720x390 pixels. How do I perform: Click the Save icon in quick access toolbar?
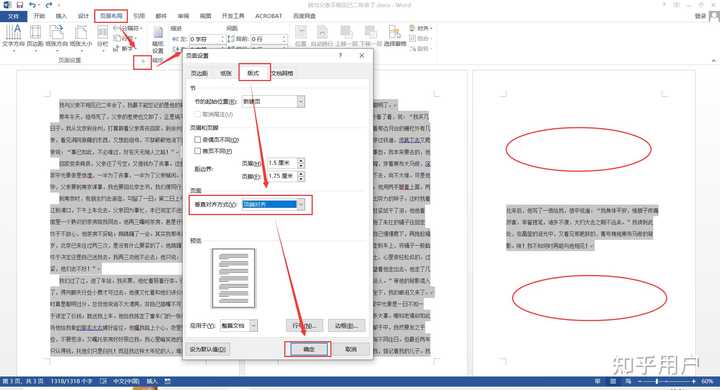(19, 5)
